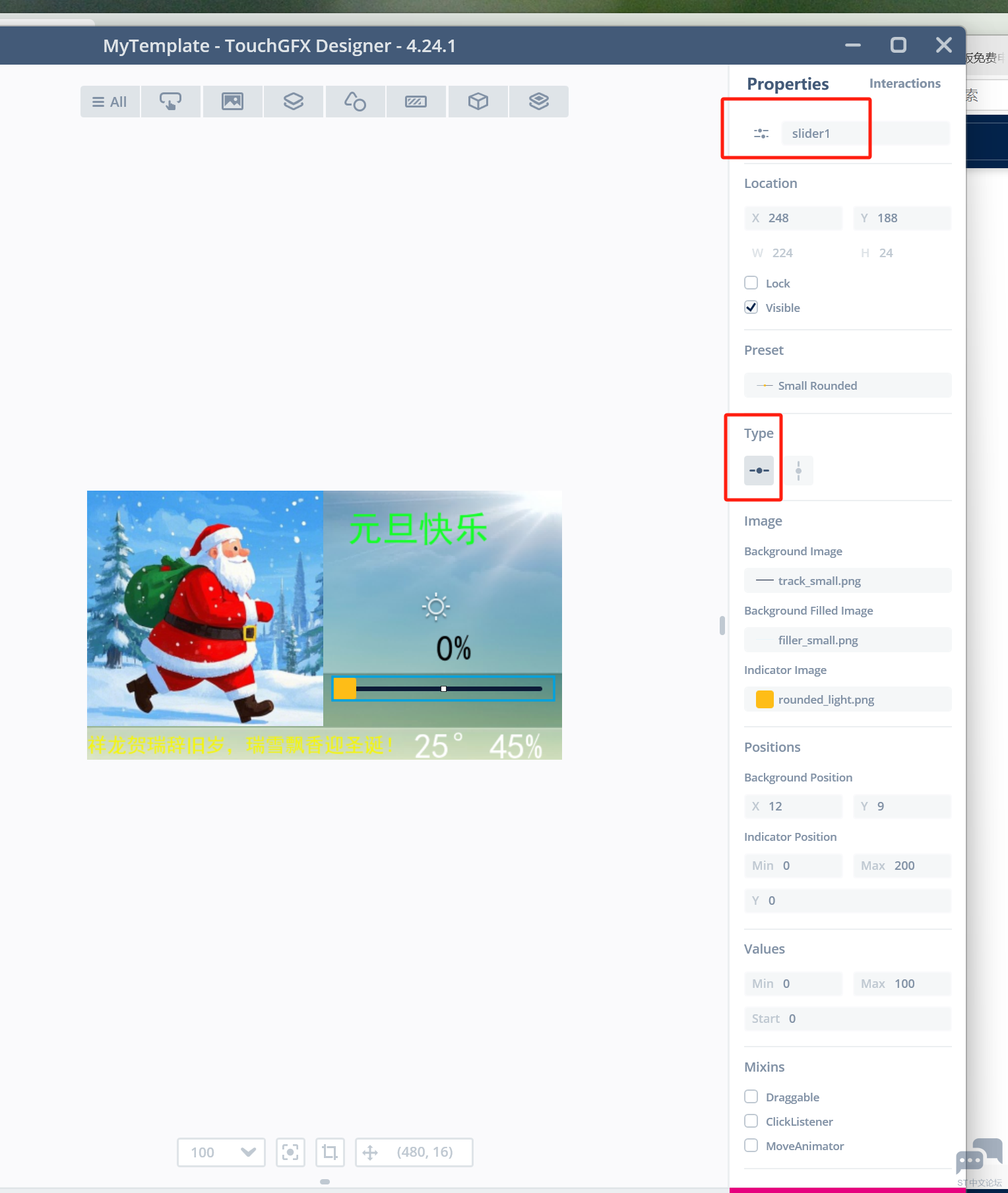Enable the MoveAnimator mixin
Image resolution: width=1008 pixels, height=1193 pixels.
coord(751,1146)
